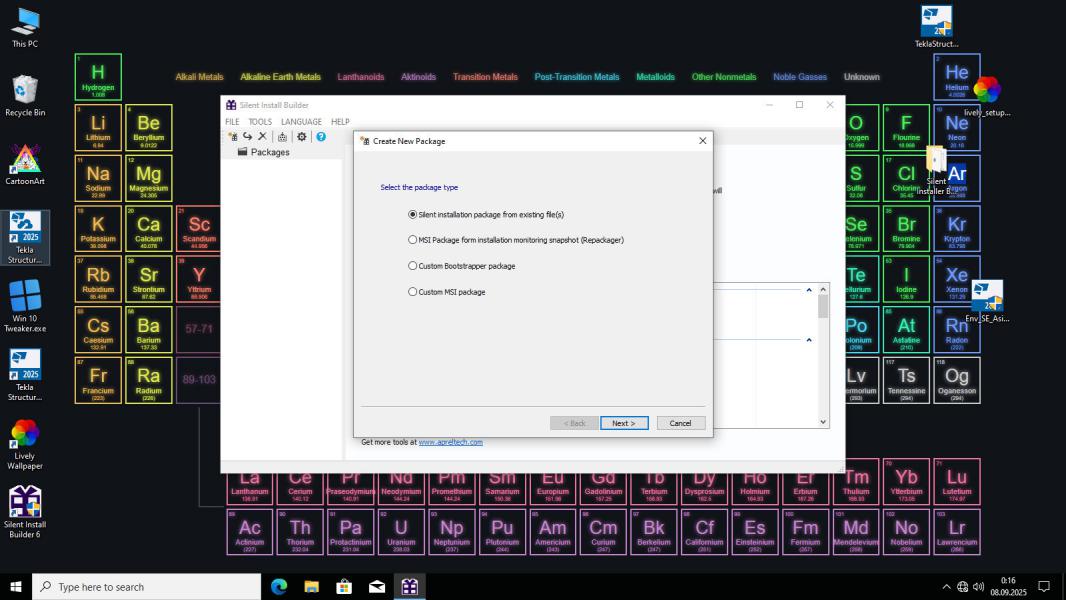1066x600 pixels.
Task: Open the LANGUAGE menu
Action: coord(301,122)
